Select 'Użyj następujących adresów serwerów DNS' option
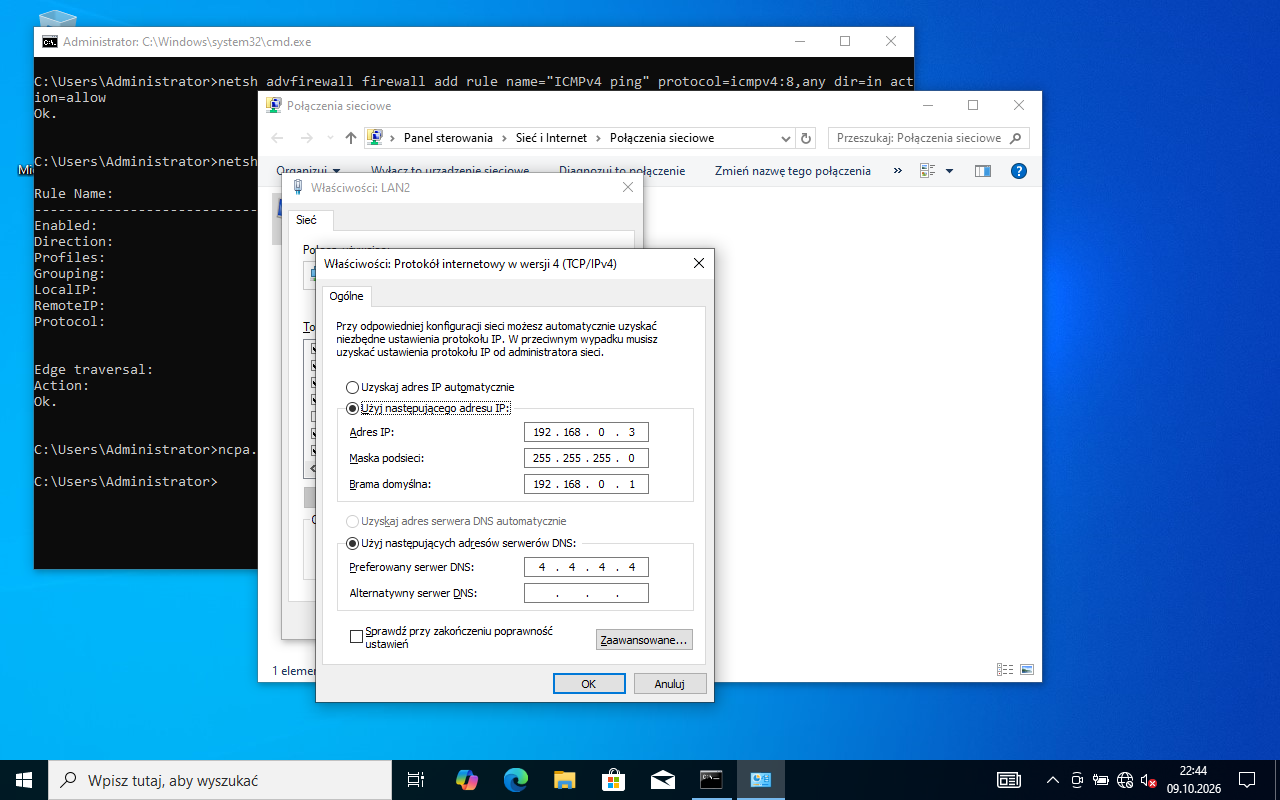 tap(352, 543)
